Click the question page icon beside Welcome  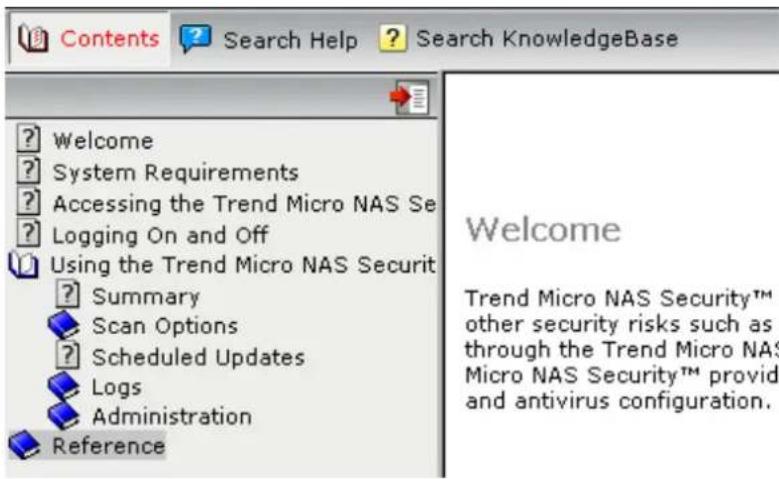[x=28, y=139]
